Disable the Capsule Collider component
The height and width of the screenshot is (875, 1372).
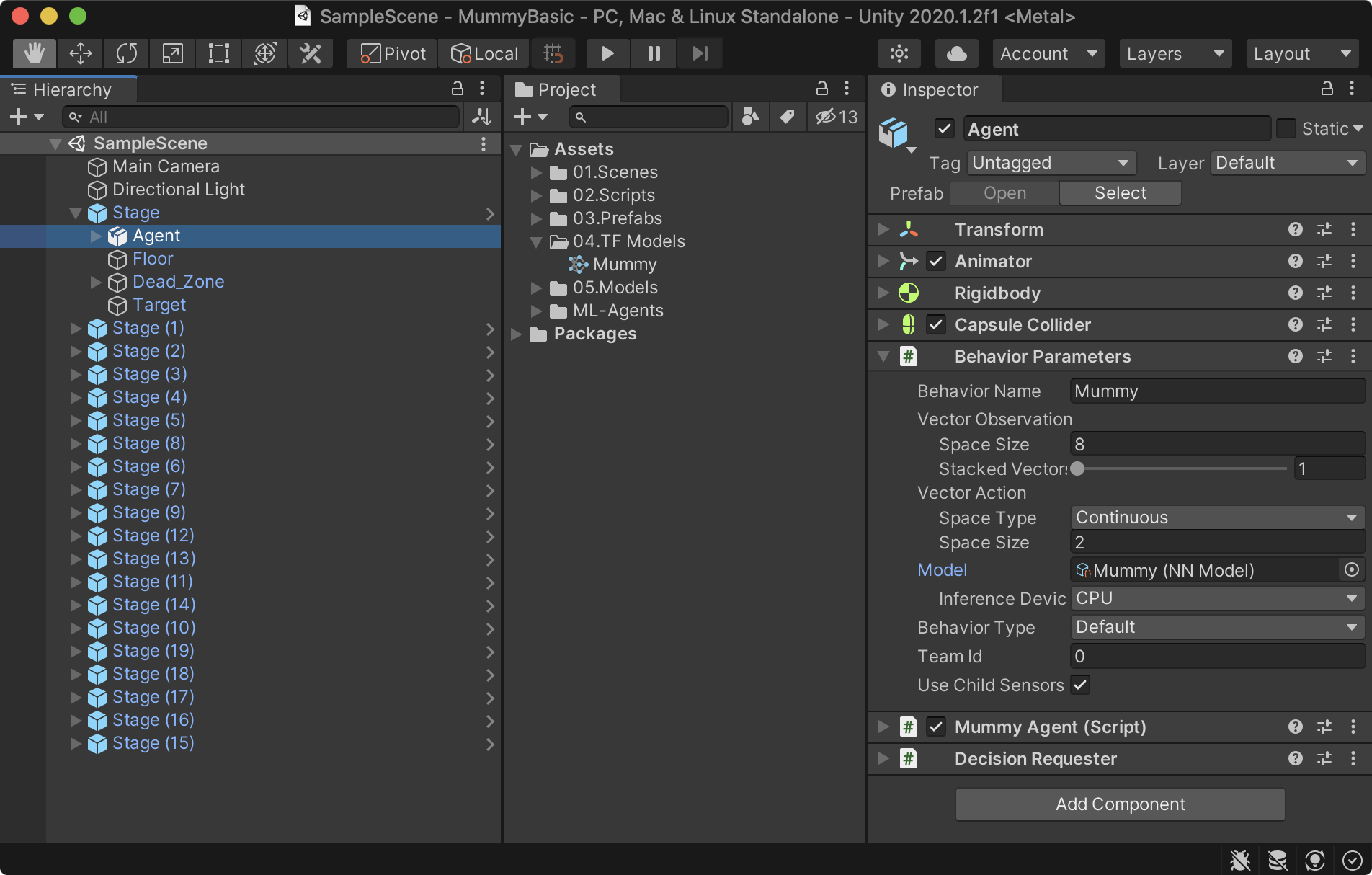tap(935, 324)
